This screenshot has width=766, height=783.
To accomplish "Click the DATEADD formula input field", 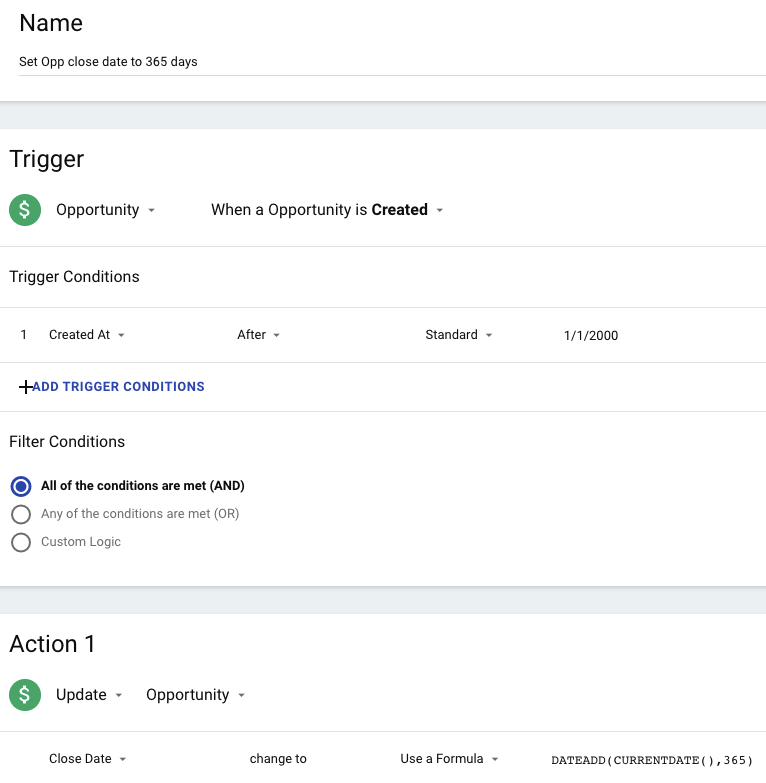I will pos(652,760).
